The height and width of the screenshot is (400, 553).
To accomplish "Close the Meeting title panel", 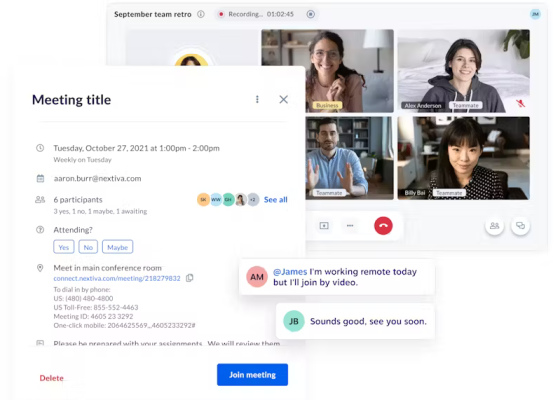I will coord(284,99).
